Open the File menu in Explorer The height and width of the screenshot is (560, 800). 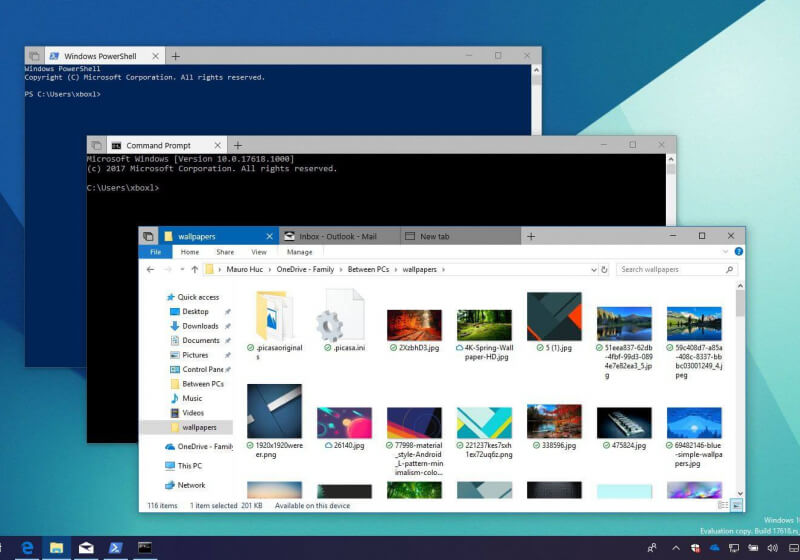pos(155,252)
